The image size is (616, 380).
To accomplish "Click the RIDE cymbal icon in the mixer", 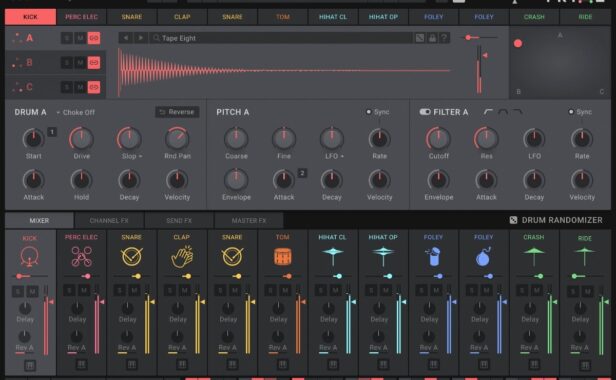I will [584, 256].
